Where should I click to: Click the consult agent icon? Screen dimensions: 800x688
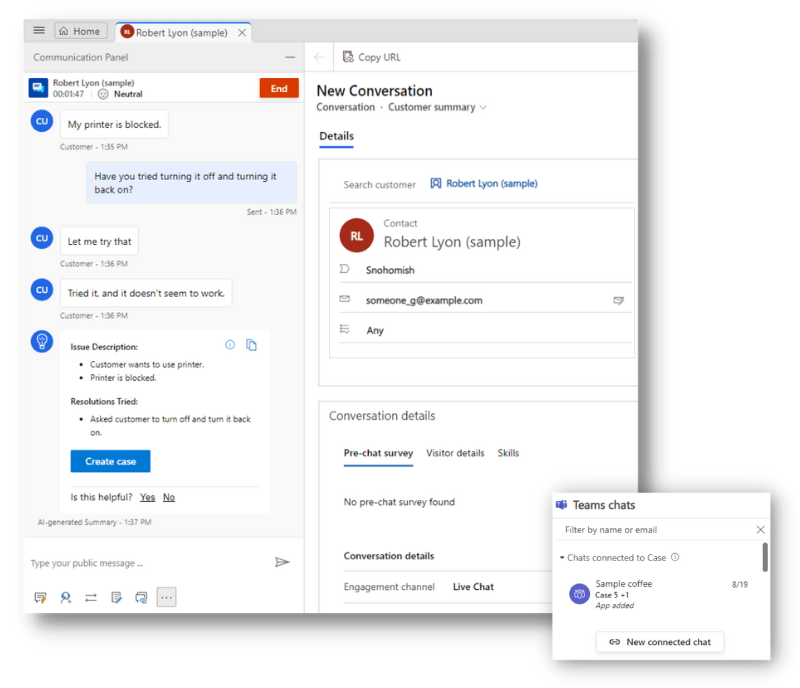tap(66, 597)
